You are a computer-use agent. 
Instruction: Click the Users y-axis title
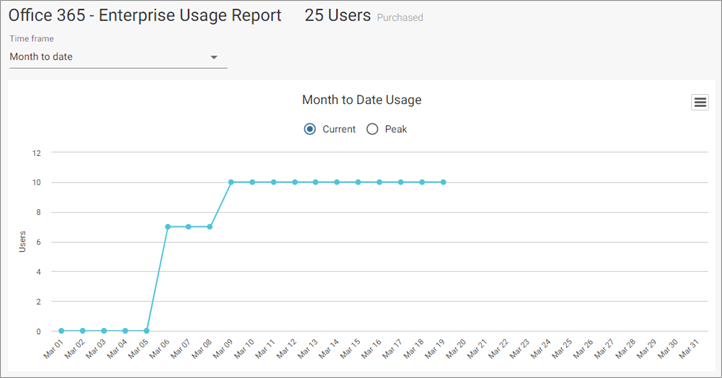[x=22, y=242]
